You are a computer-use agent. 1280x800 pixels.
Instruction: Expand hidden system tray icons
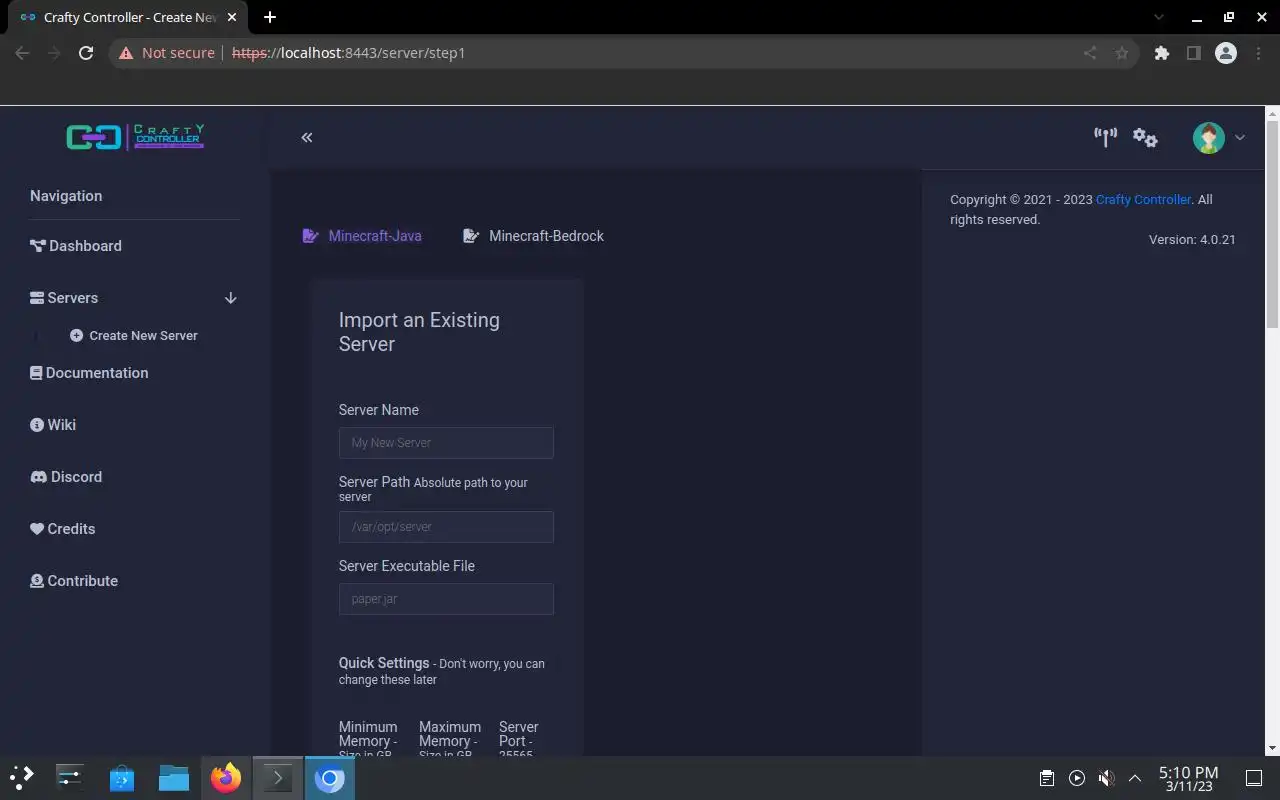[x=1135, y=778]
